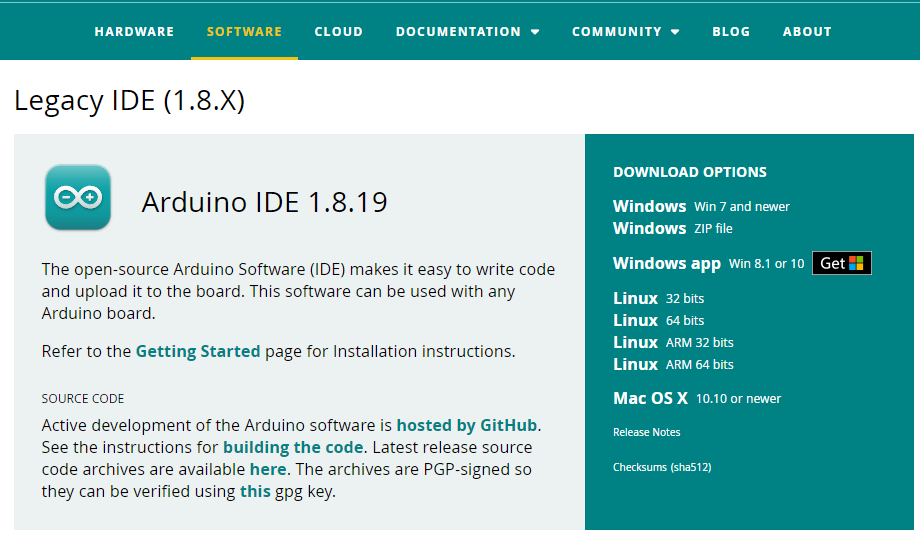Open the Documentation menu

[x=458, y=32]
